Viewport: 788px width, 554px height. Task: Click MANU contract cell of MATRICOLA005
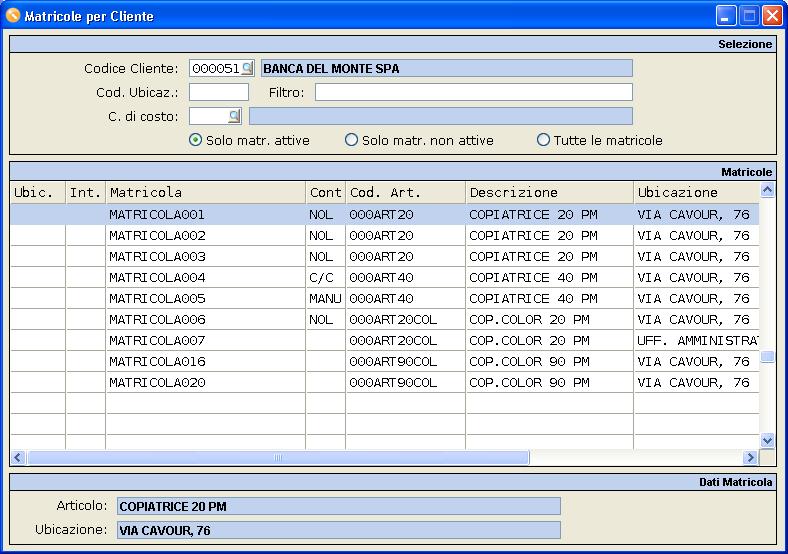pyautogui.click(x=326, y=299)
